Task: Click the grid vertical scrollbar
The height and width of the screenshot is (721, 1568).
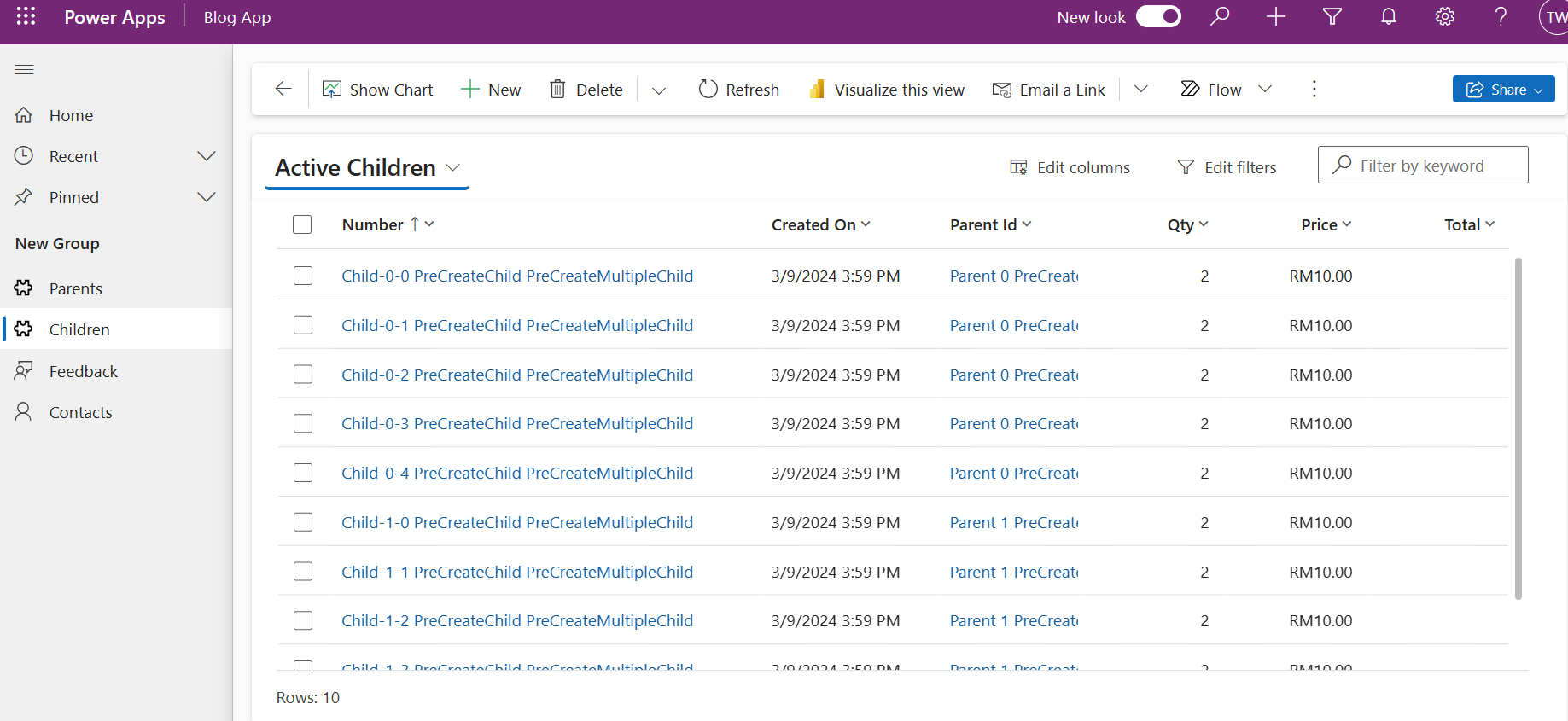Action: pos(1518,428)
